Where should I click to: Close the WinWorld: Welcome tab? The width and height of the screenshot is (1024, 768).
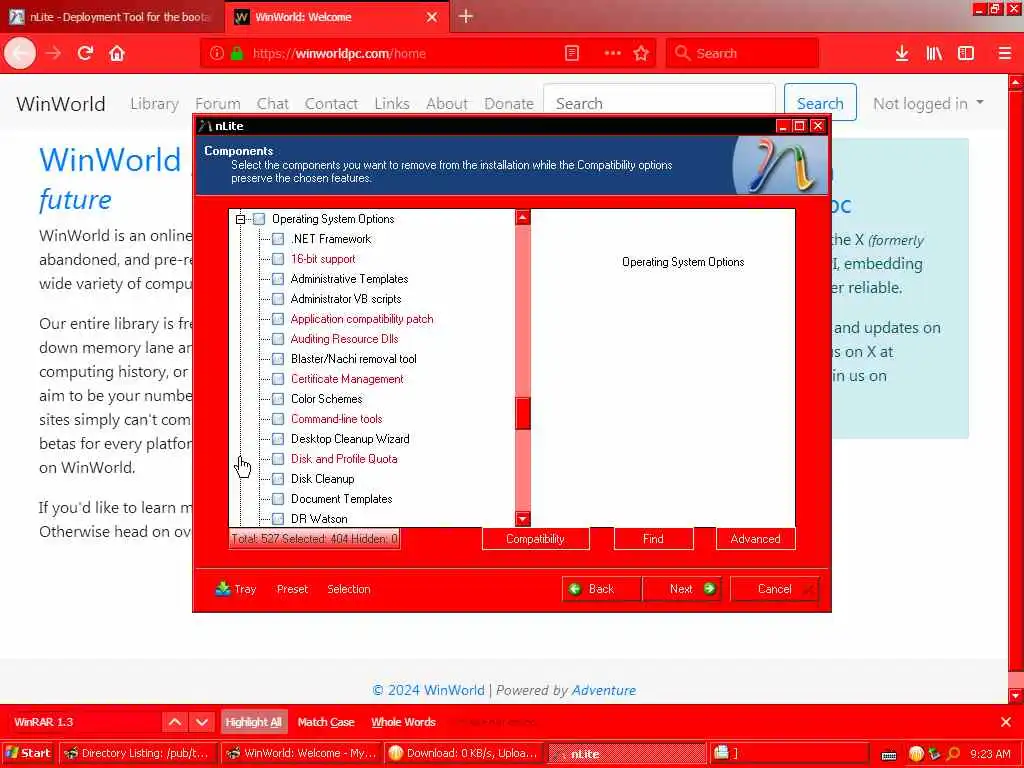432,17
